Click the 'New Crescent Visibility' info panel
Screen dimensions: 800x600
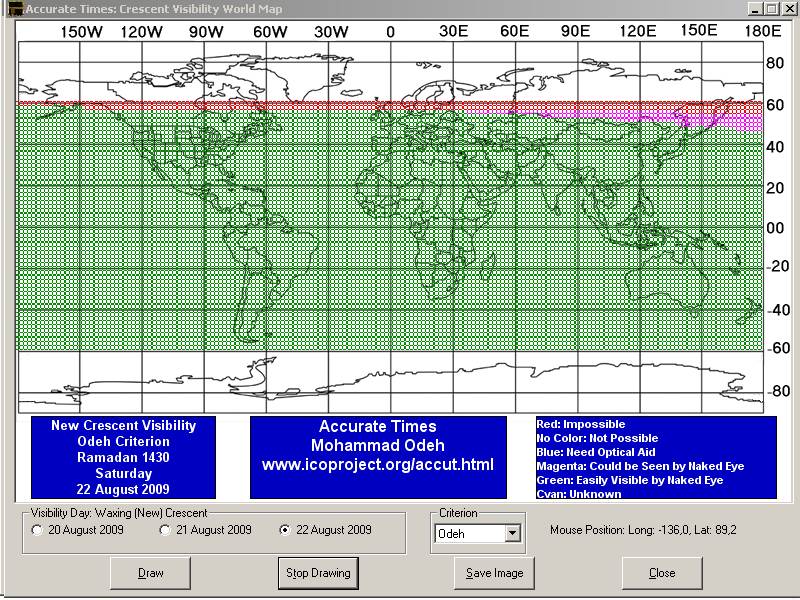(123, 457)
